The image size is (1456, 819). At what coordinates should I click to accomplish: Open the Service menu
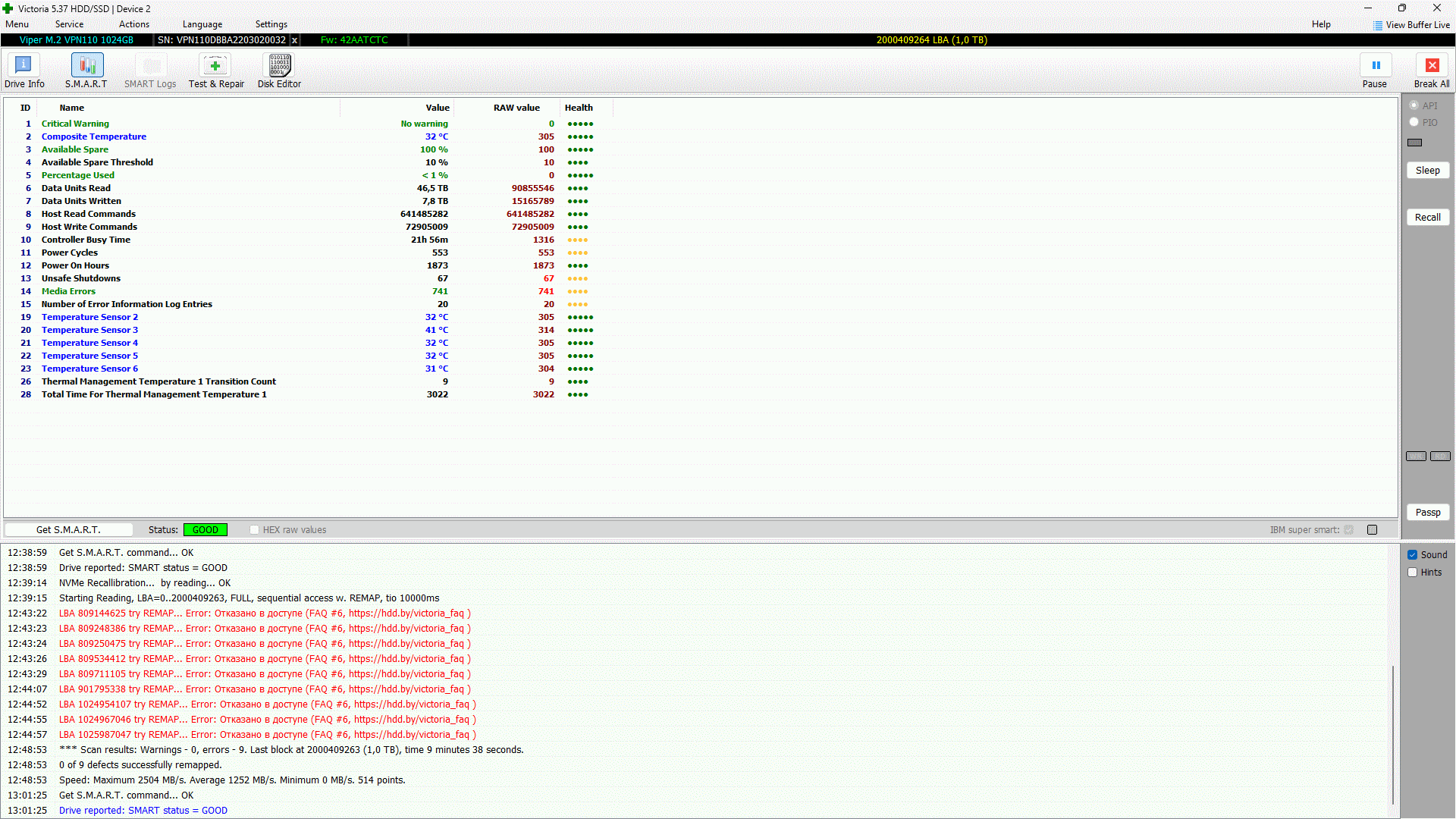point(69,24)
